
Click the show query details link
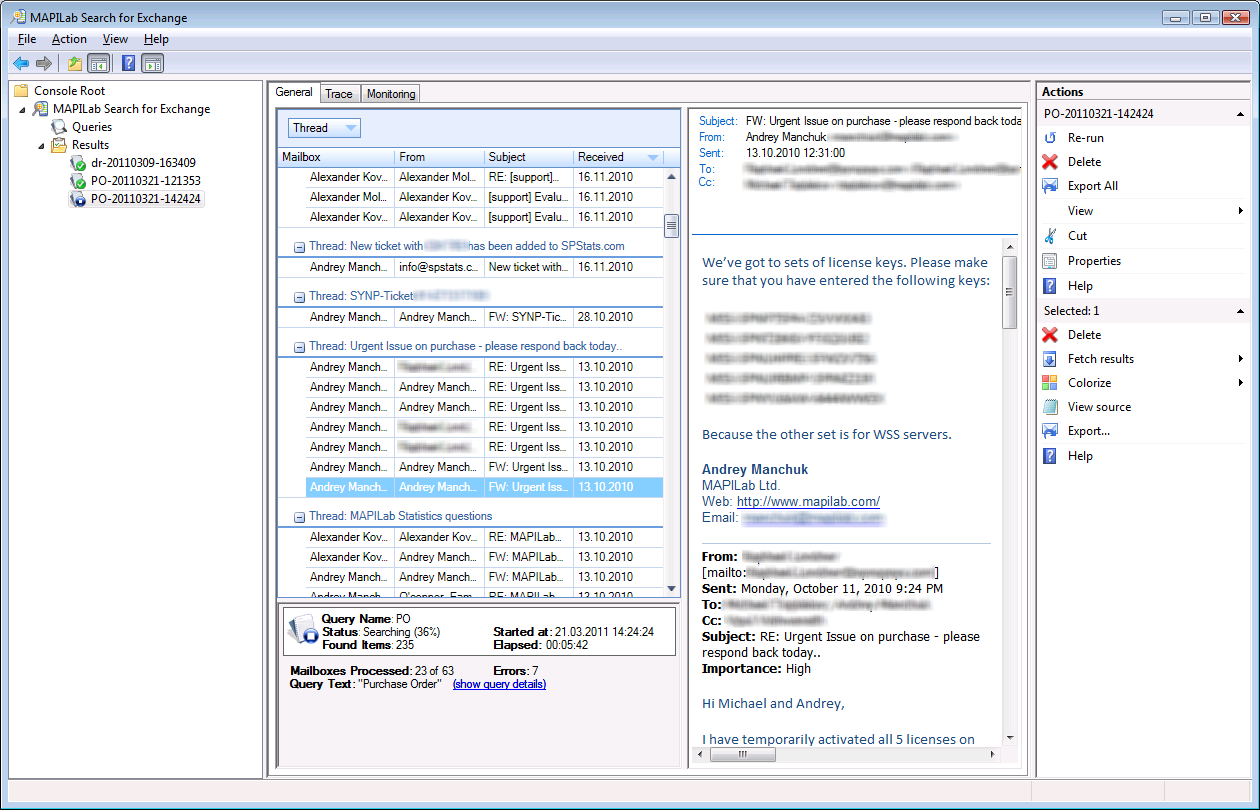pyautogui.click(x=499, y=684)
